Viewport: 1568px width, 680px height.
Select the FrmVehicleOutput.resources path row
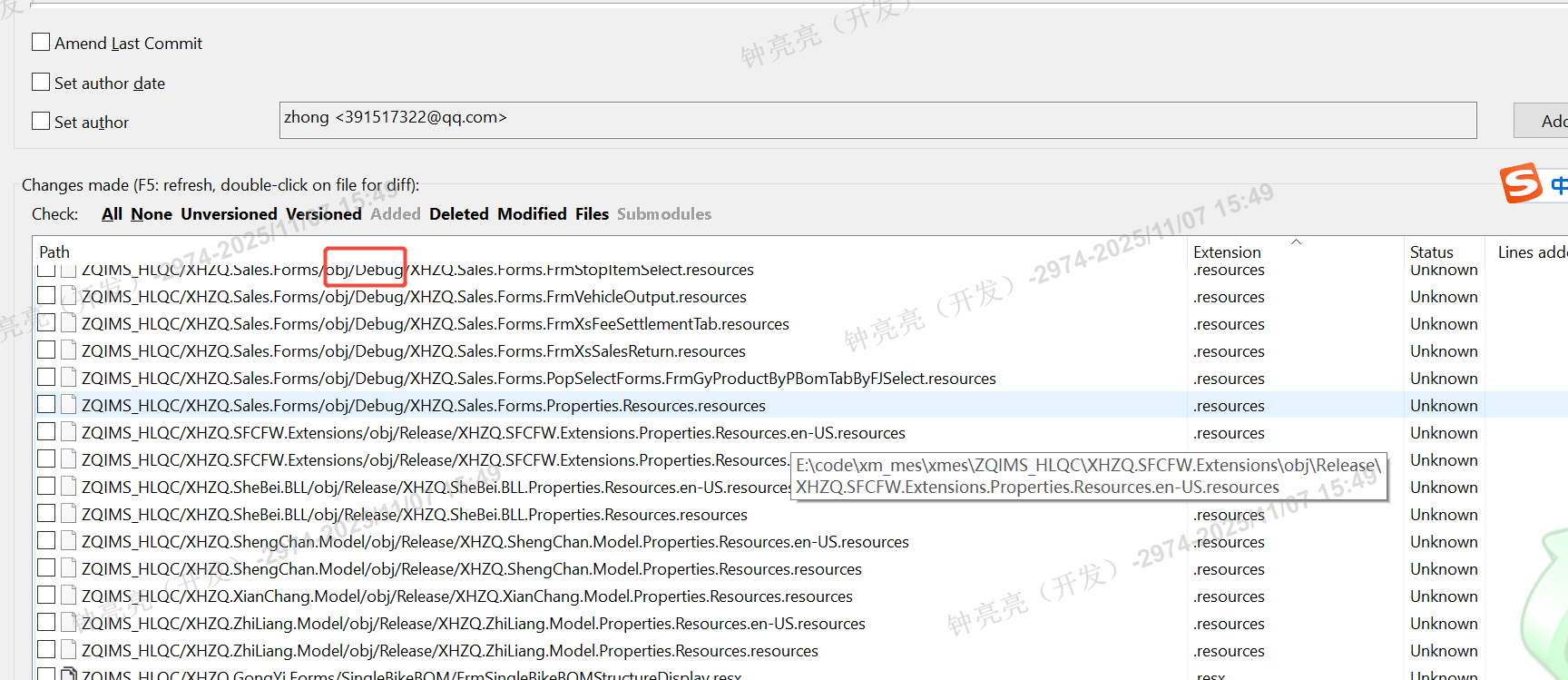(414, 297)
